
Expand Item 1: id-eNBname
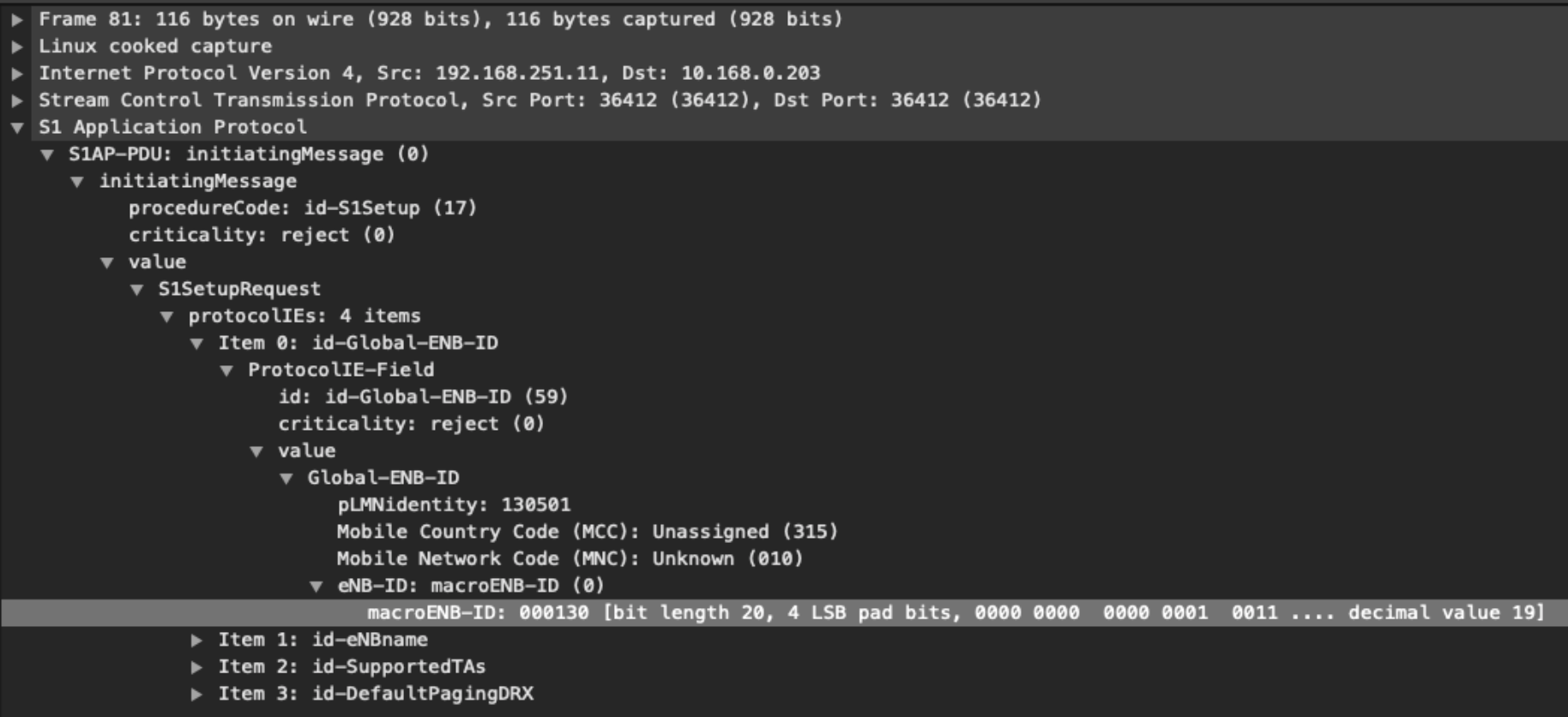click(x=197, y=640)
